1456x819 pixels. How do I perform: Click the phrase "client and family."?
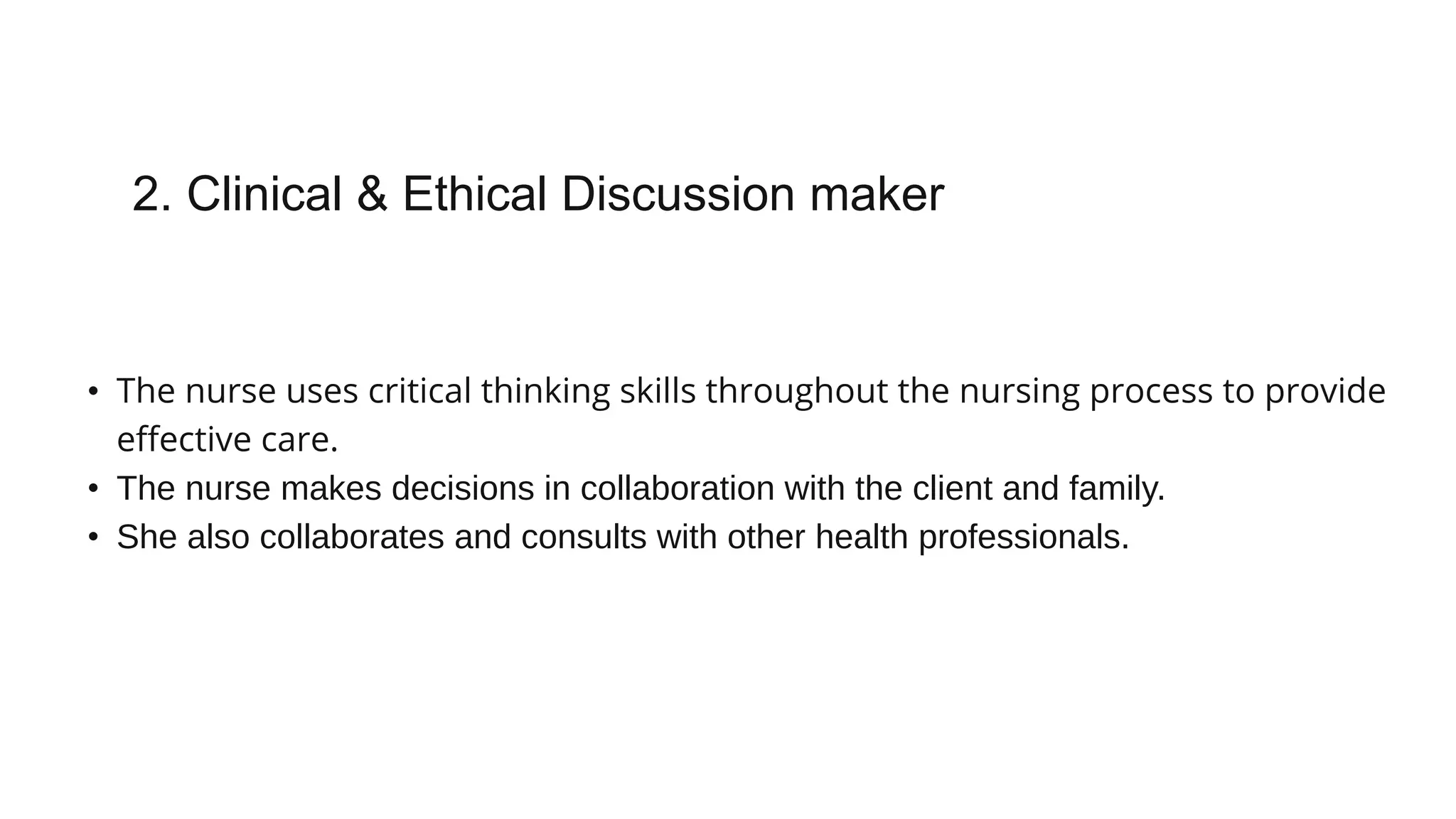(1039, 488)
